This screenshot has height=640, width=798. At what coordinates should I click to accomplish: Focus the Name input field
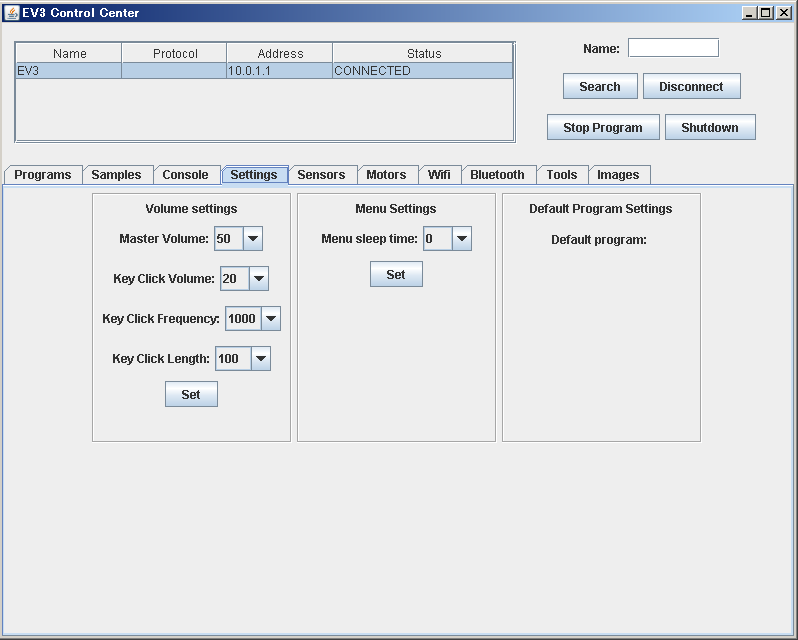(x=673, y=48)
